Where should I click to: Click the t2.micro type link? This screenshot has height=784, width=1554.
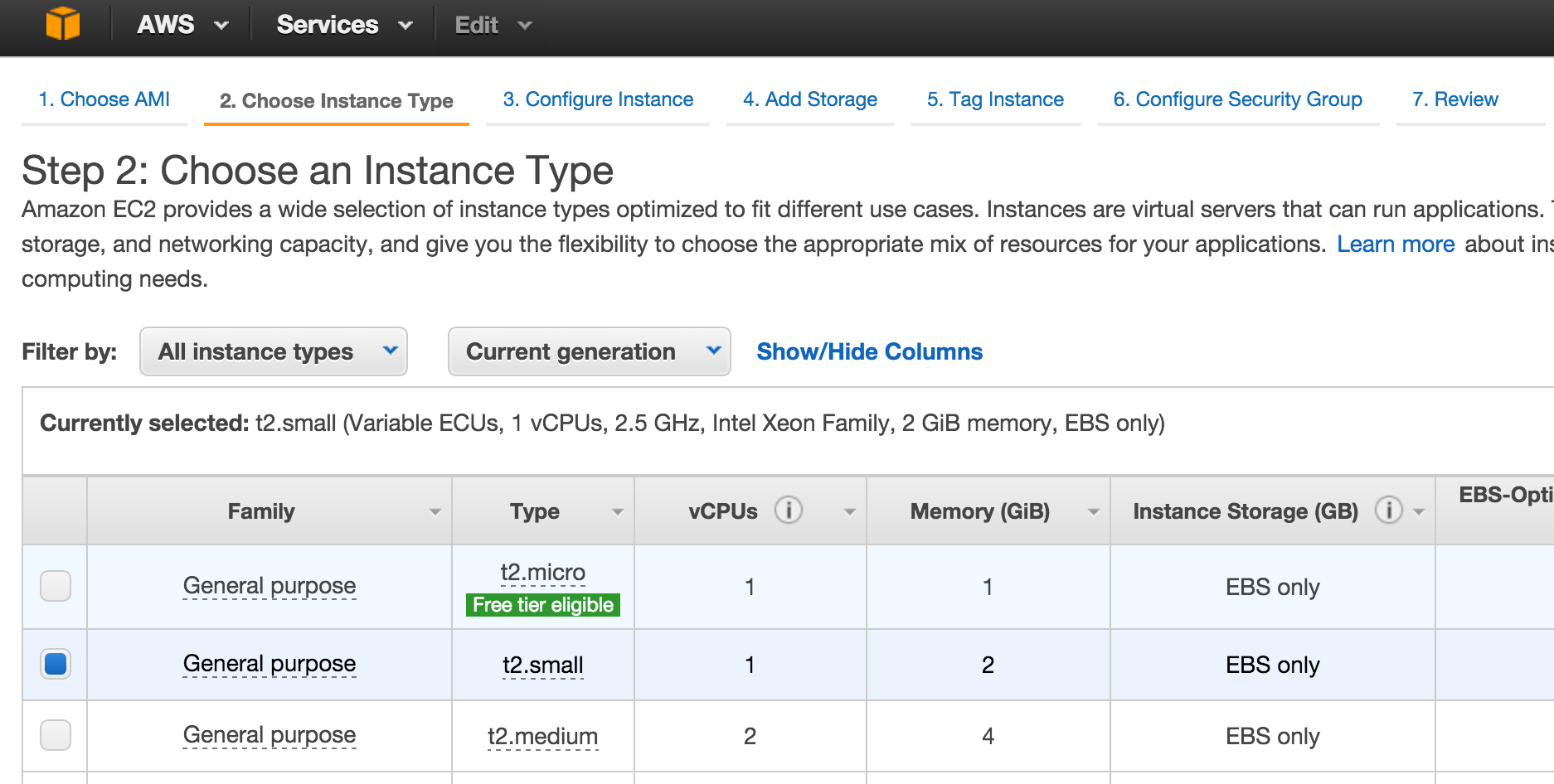tap(543, 573)
